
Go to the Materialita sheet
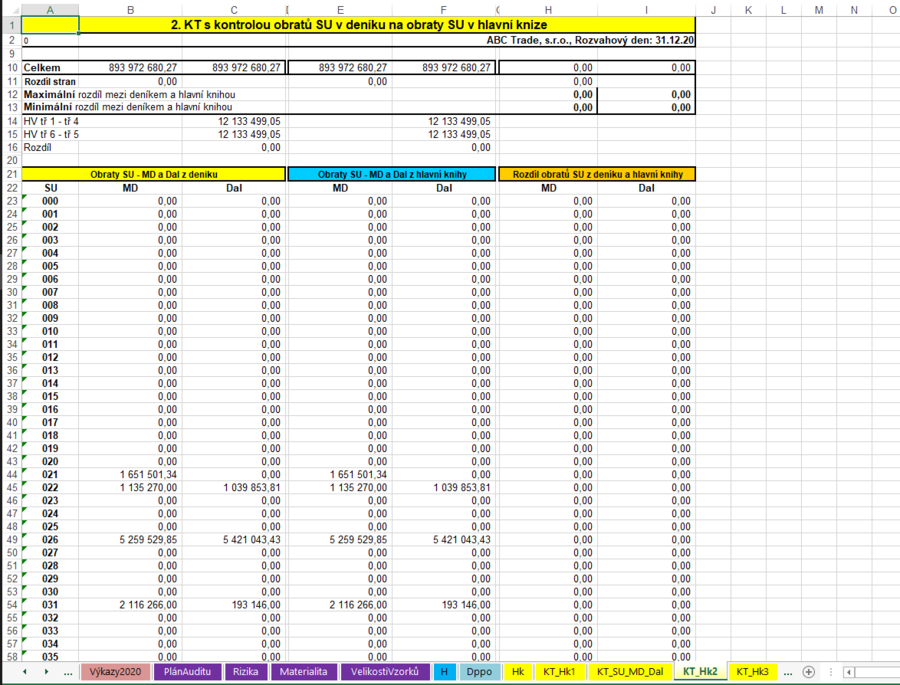(x=303, y=672)
